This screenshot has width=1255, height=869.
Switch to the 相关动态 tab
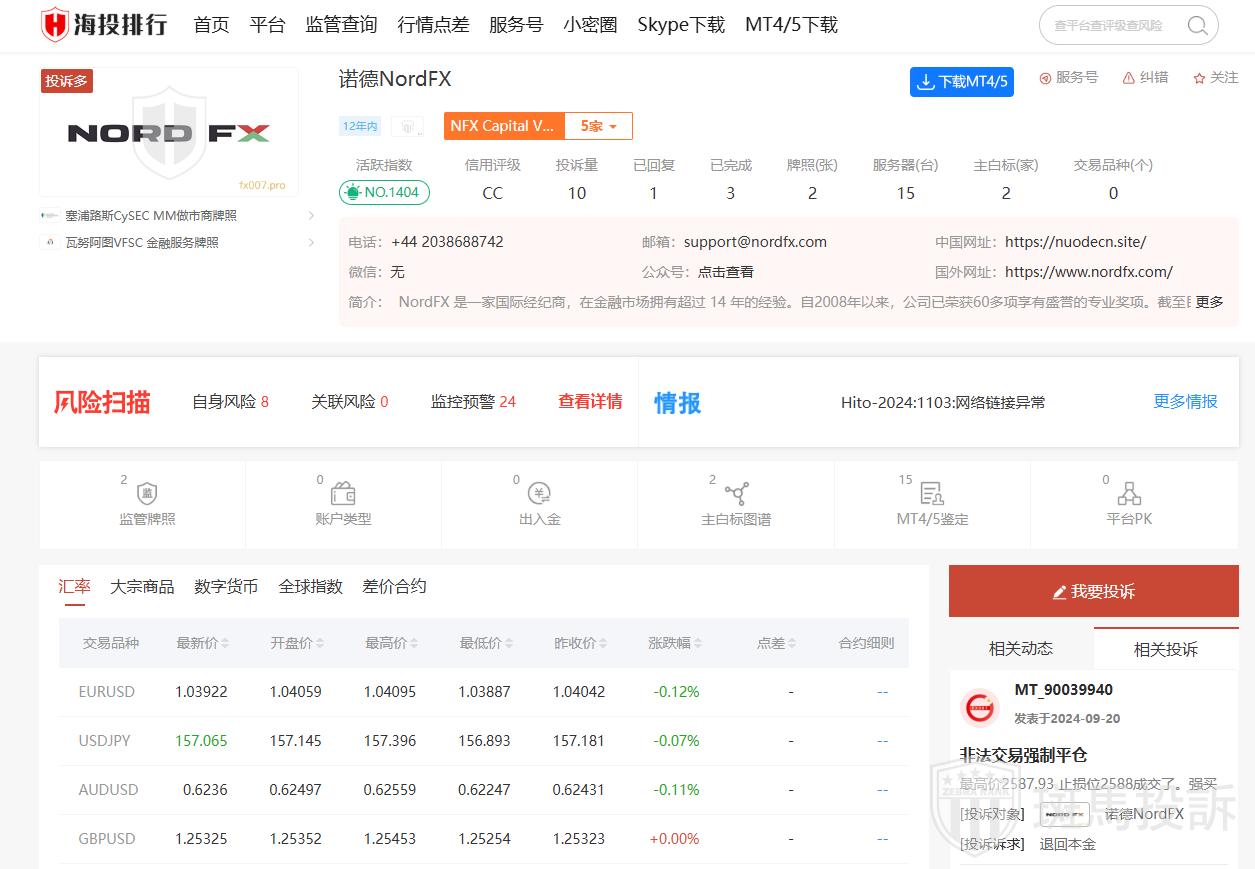click(1020, 648)
